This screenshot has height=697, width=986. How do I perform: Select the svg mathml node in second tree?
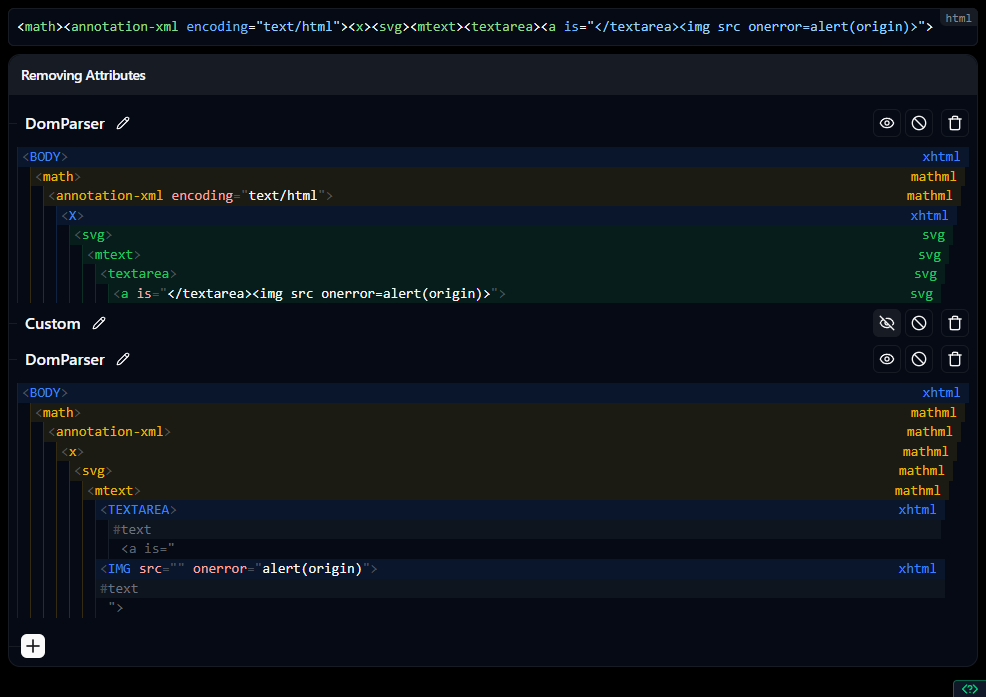coord(512,471)
